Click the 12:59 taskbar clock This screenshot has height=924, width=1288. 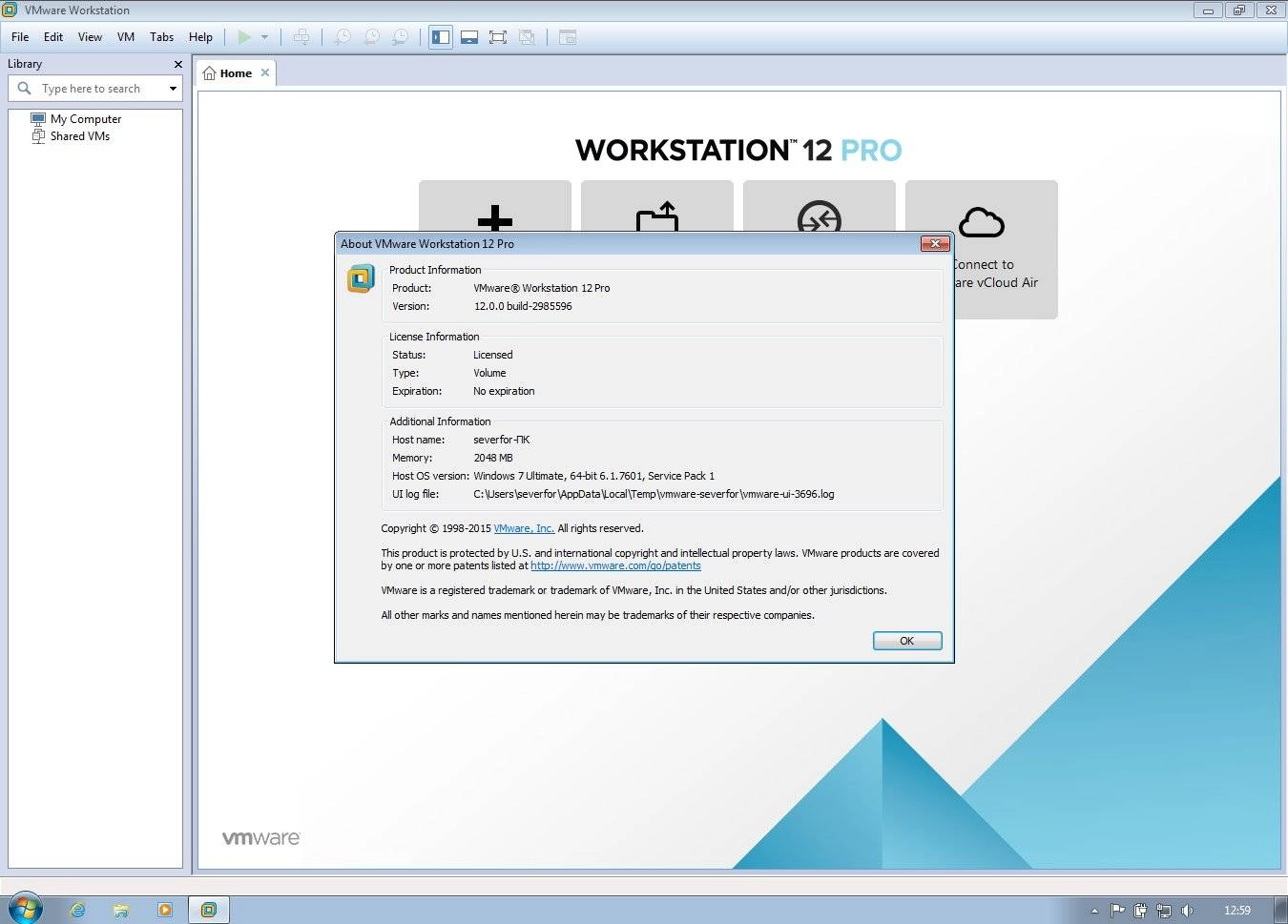pos(1237,911)
